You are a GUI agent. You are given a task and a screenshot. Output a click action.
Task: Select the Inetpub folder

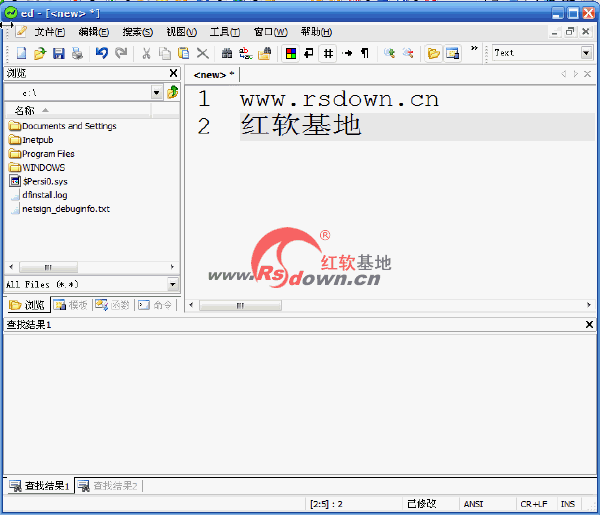pyautogui.click(x=31, y=140)
